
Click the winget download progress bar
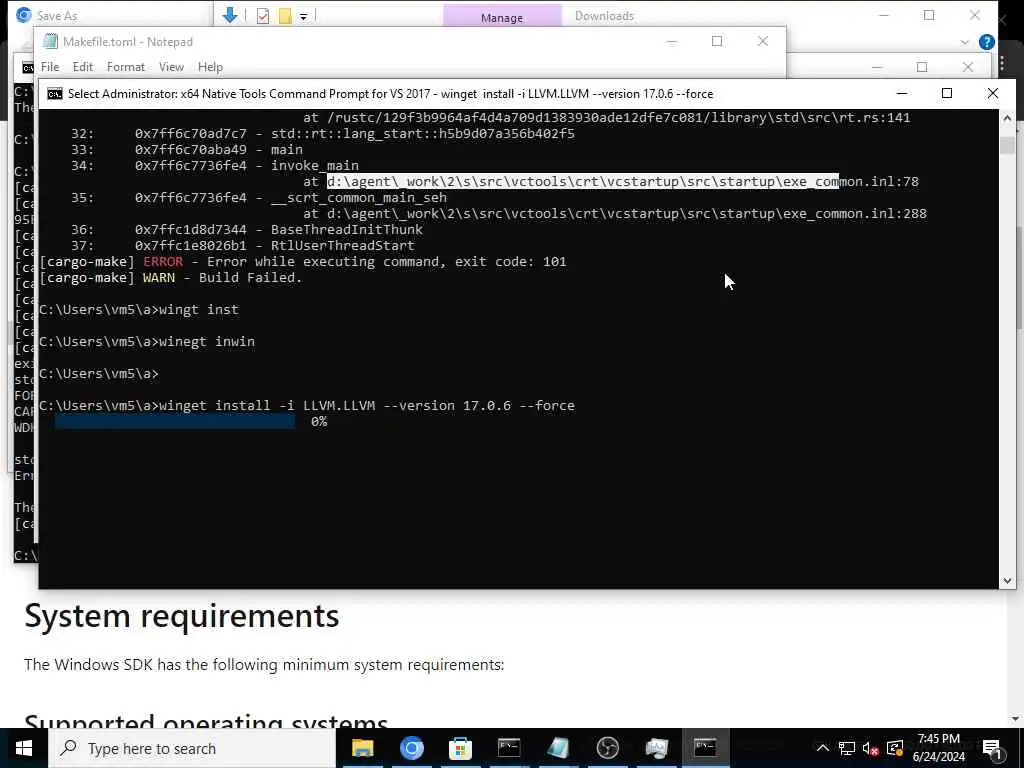tap(175, 422)
